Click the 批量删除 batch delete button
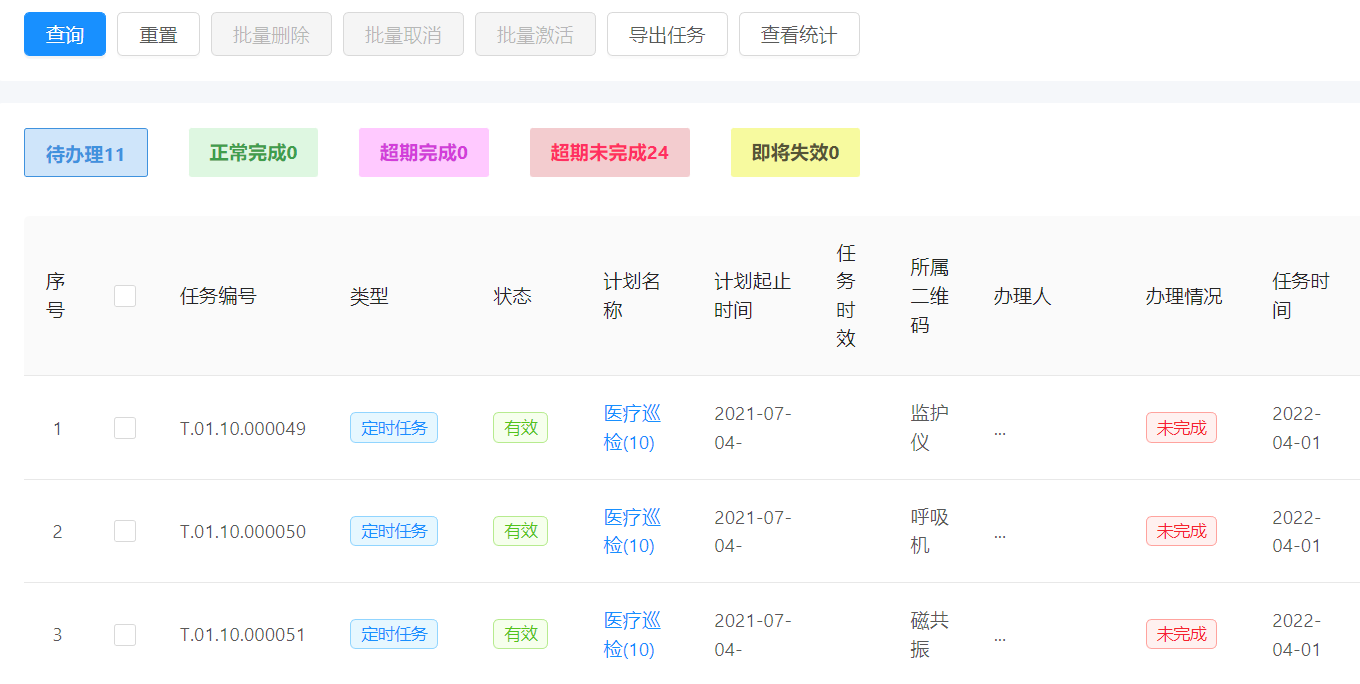 click(271, 33)
